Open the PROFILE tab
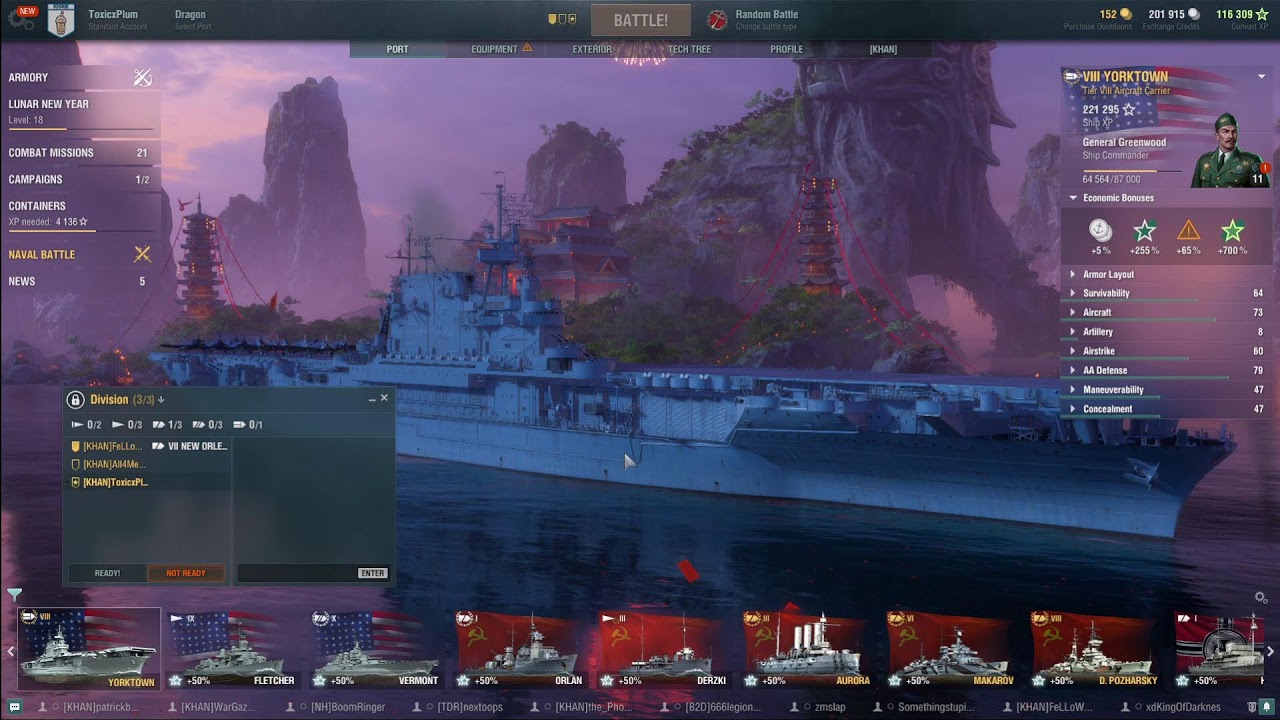 tap(786, 49)
